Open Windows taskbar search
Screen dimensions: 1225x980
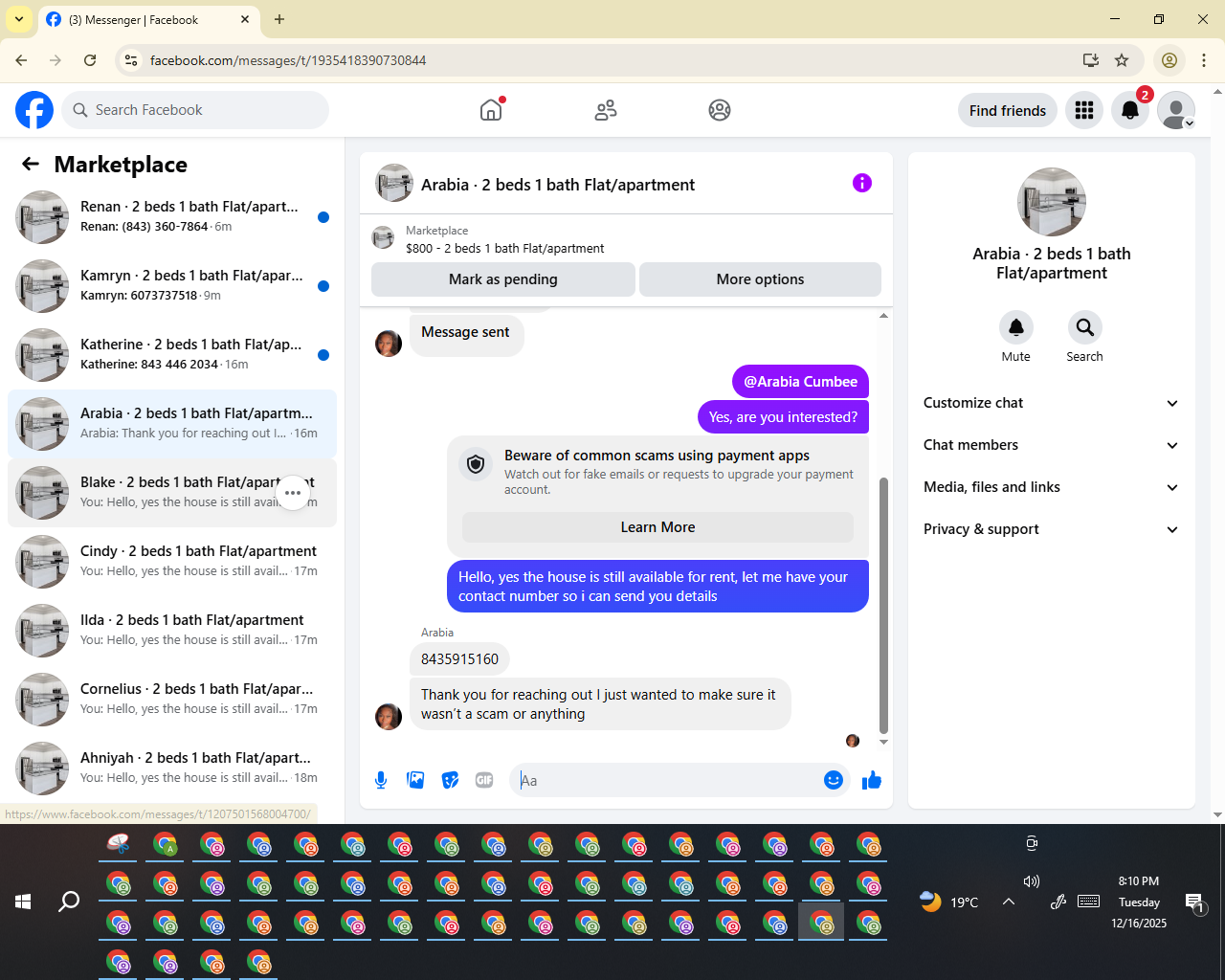[x=69, y=902]
